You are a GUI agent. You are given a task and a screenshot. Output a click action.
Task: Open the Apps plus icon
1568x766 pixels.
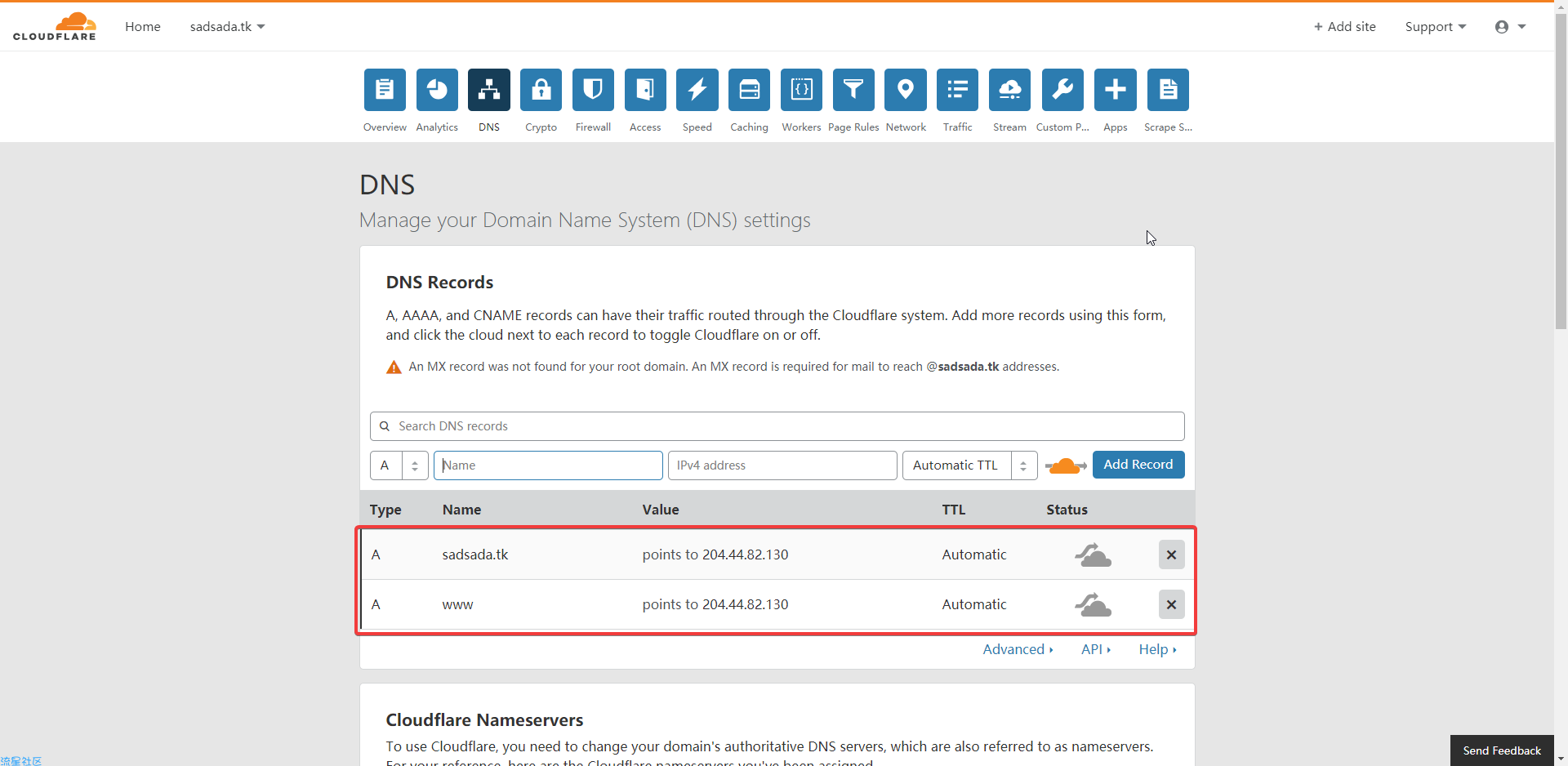coord(1116,90)
